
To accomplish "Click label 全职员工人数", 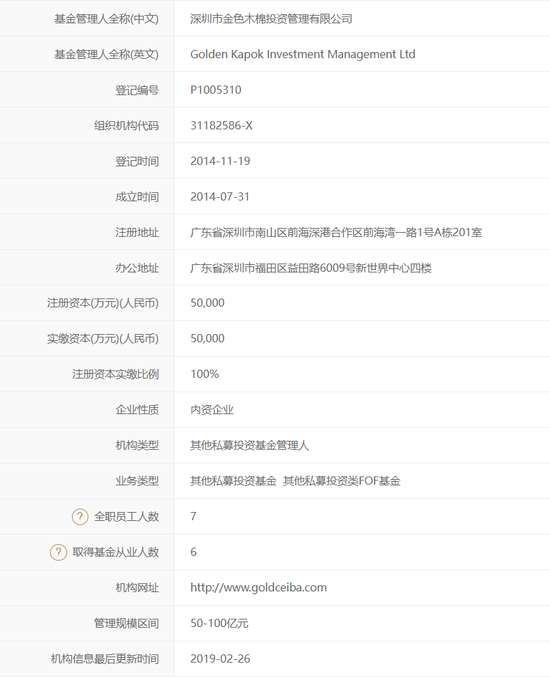I will (126, 516).
